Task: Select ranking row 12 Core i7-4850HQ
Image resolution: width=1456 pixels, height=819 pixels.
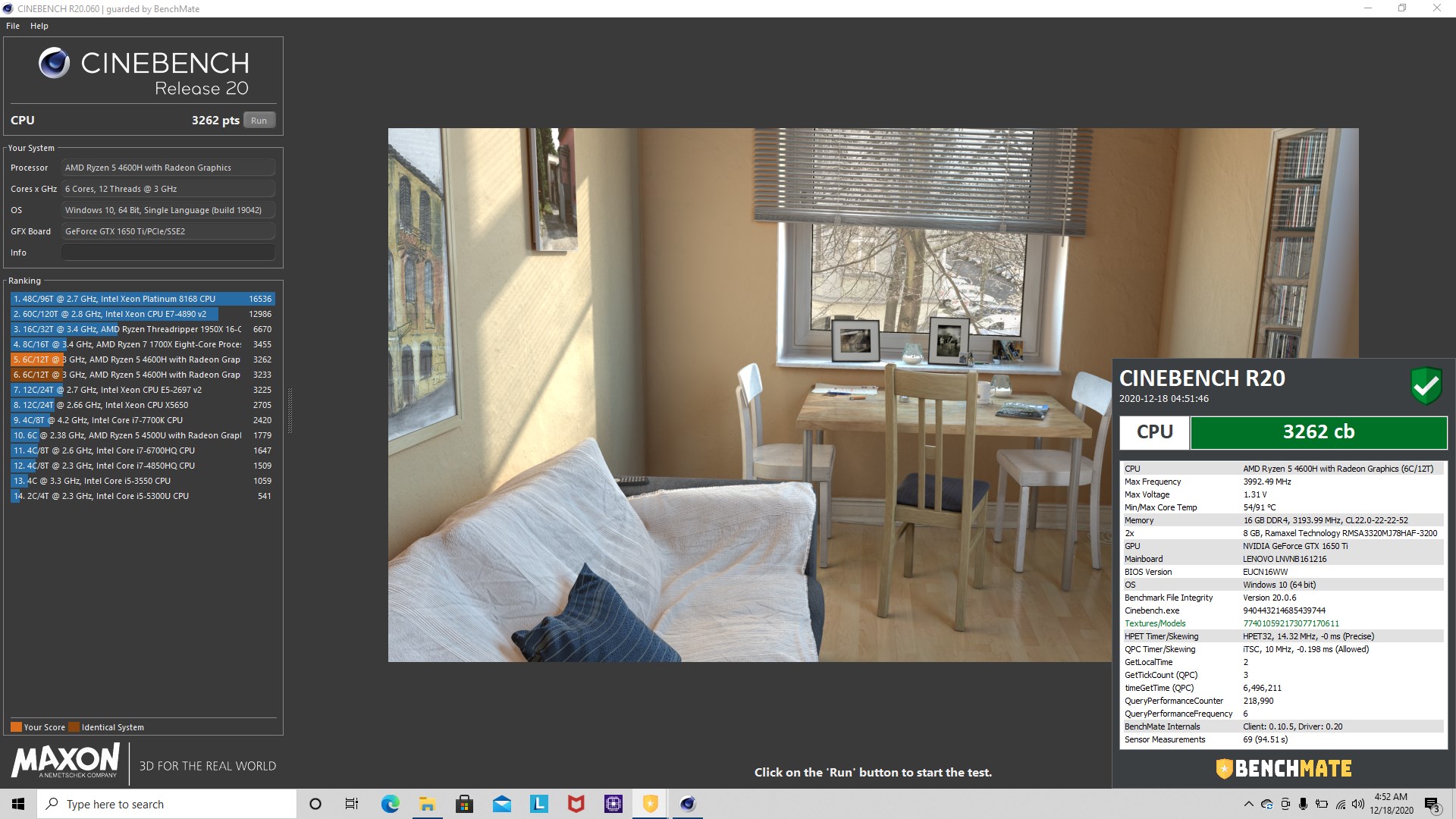Action: tap(143, 466)
